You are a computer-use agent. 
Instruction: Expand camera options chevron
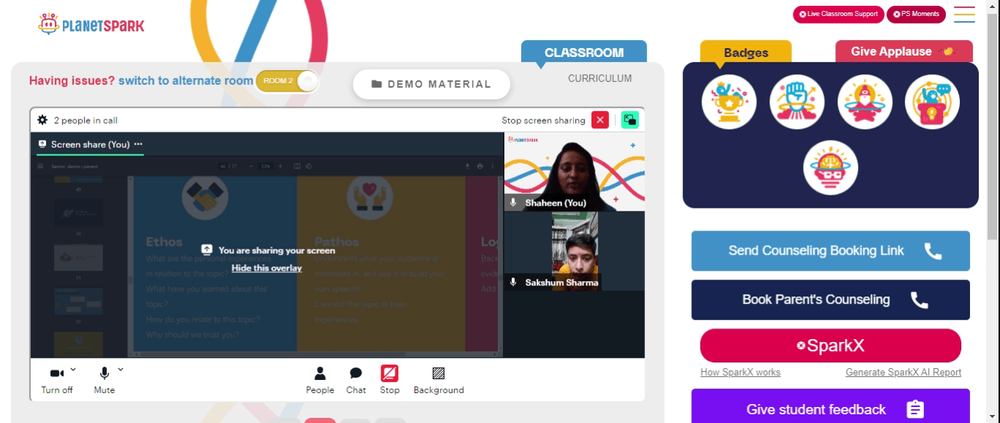tap(73, 369)
